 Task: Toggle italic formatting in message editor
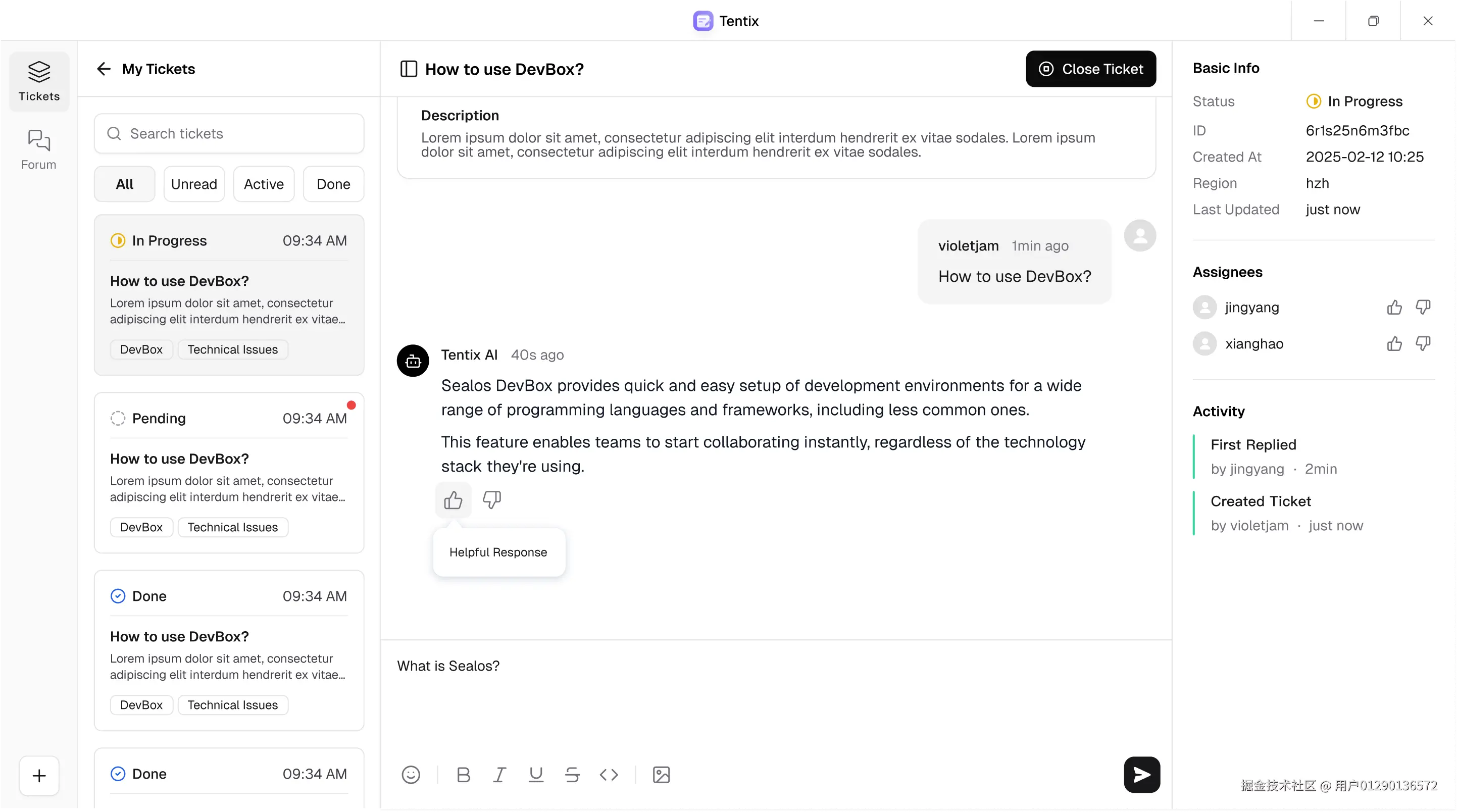(x=499, y=775)
